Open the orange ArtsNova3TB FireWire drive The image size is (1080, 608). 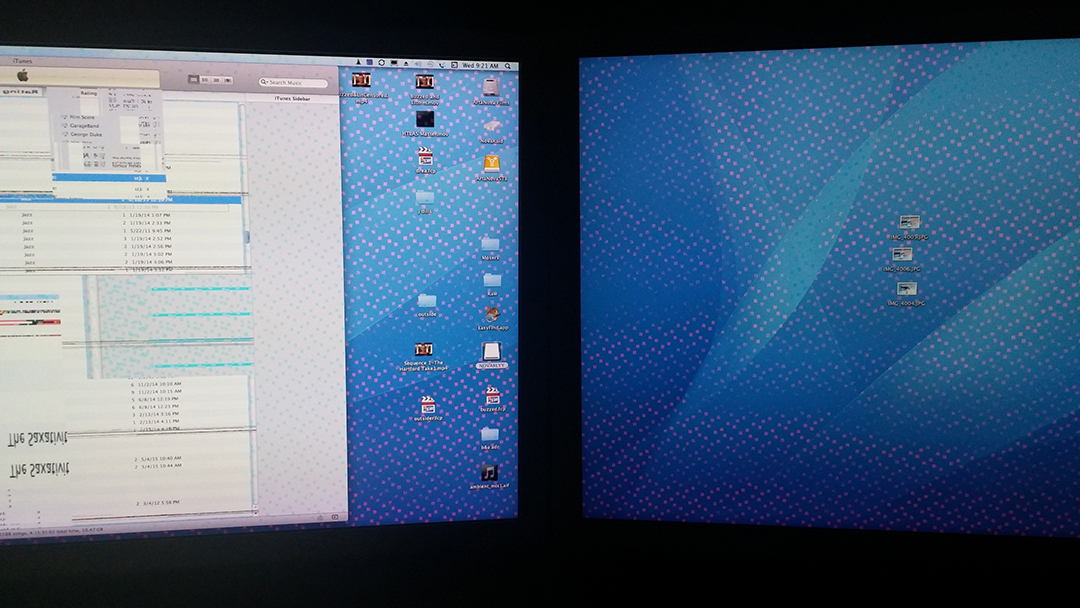point(492,164)
